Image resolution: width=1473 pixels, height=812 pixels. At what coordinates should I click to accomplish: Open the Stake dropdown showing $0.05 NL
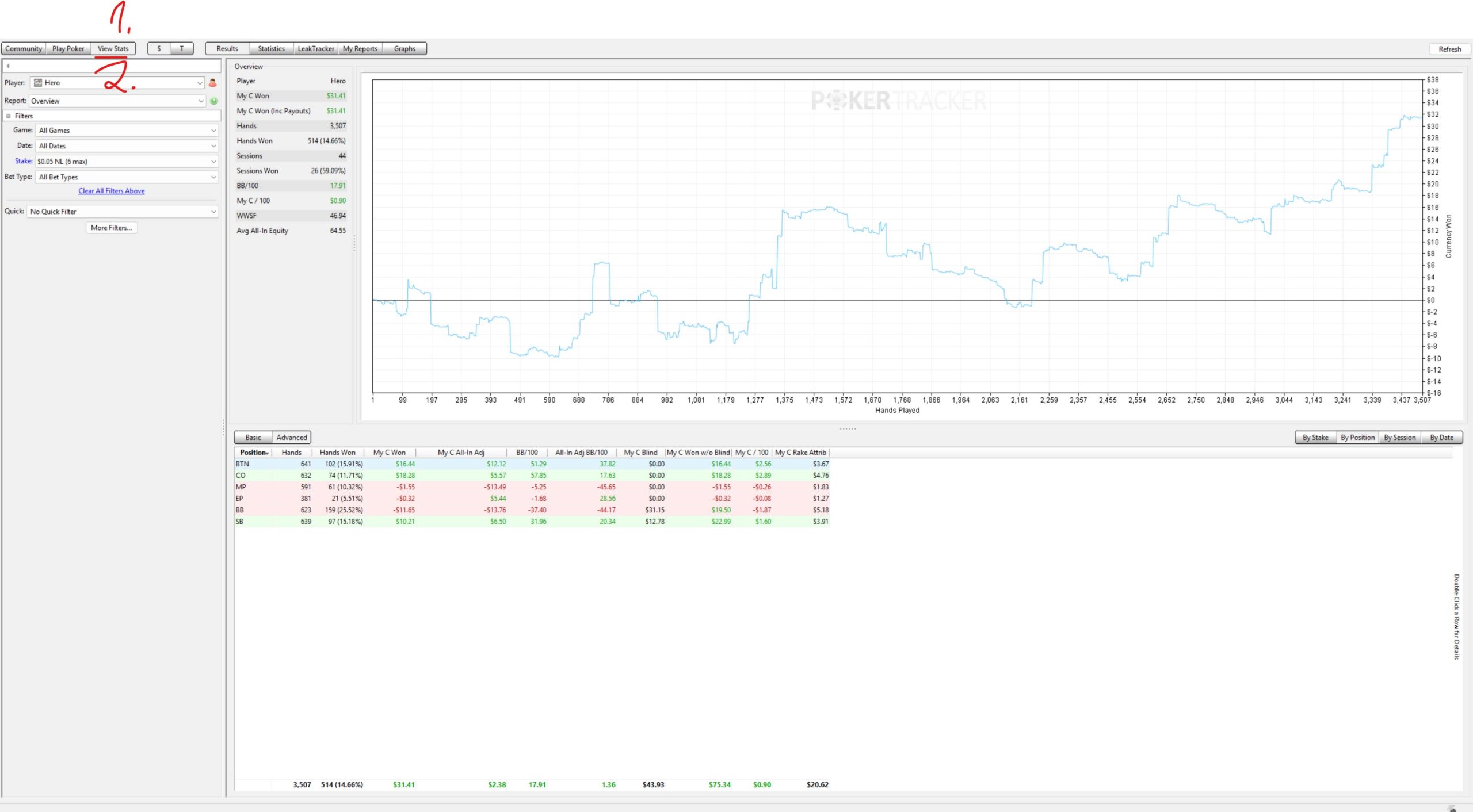click(x=127, y=162)
